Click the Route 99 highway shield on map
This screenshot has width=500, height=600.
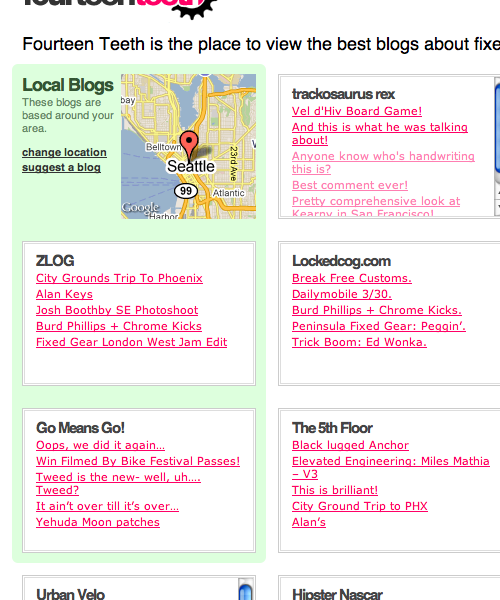[x=186, y=191]
